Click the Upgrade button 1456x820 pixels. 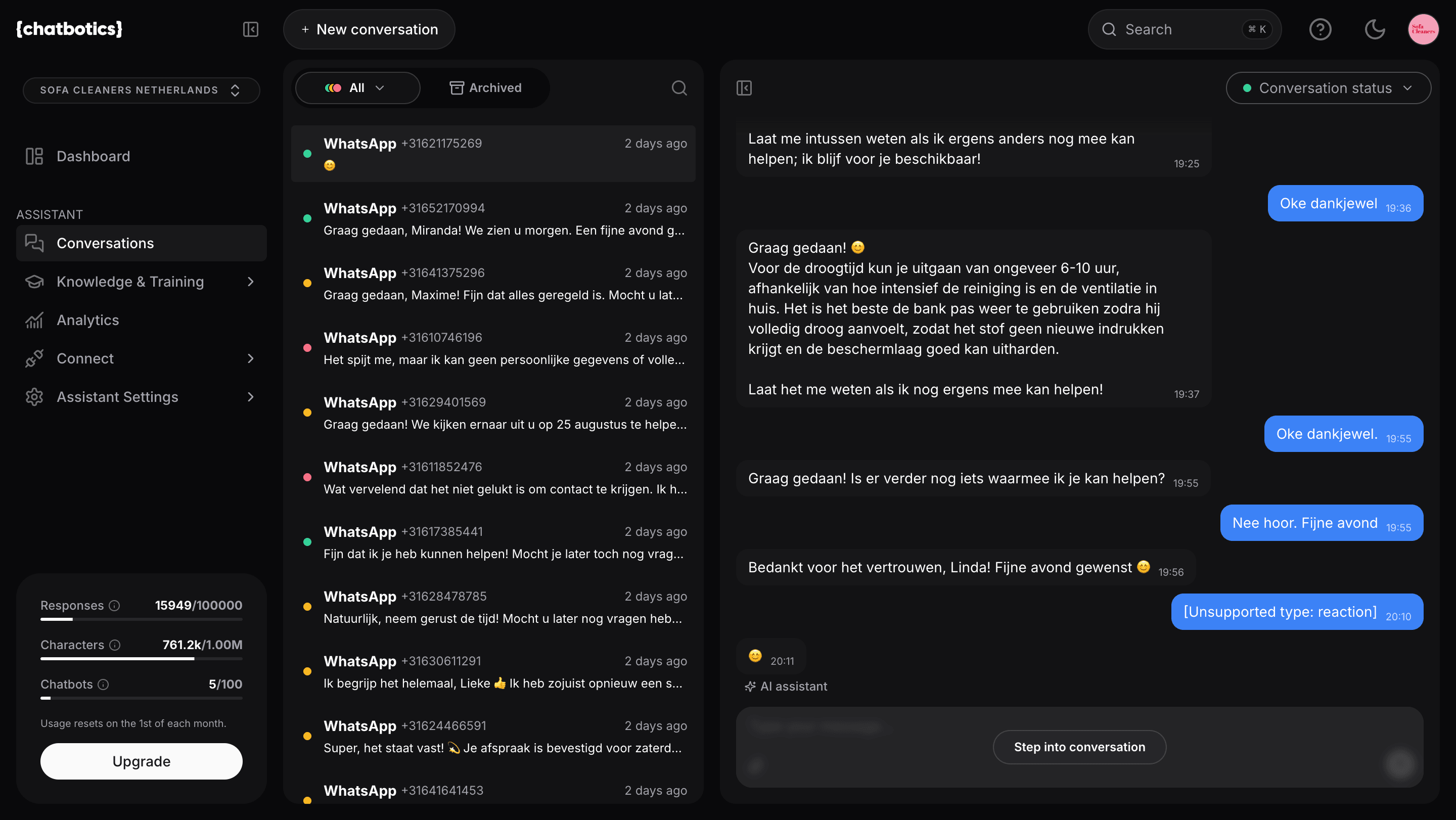[142, 762]
